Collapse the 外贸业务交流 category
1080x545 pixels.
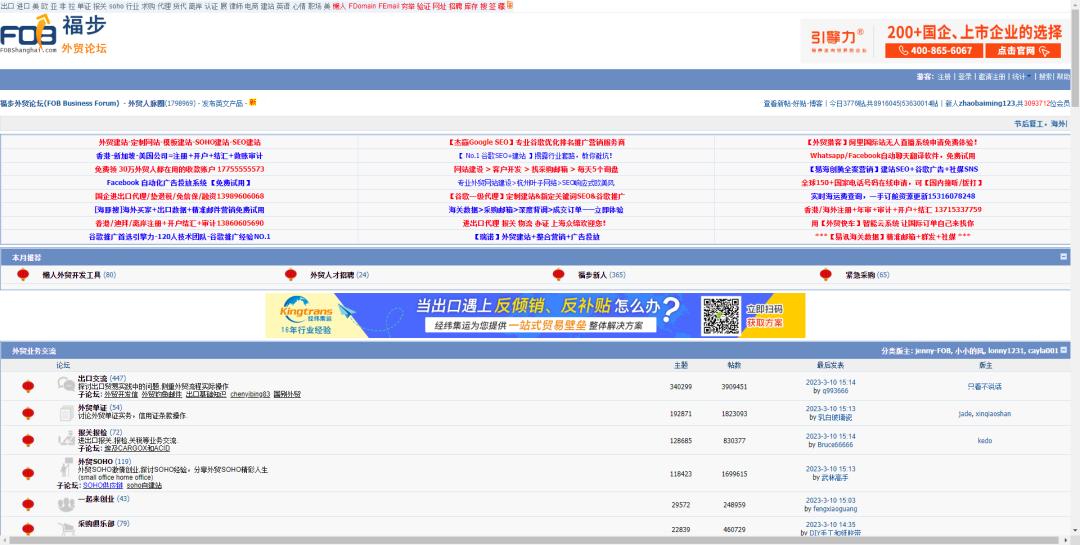pos(1063,350)
